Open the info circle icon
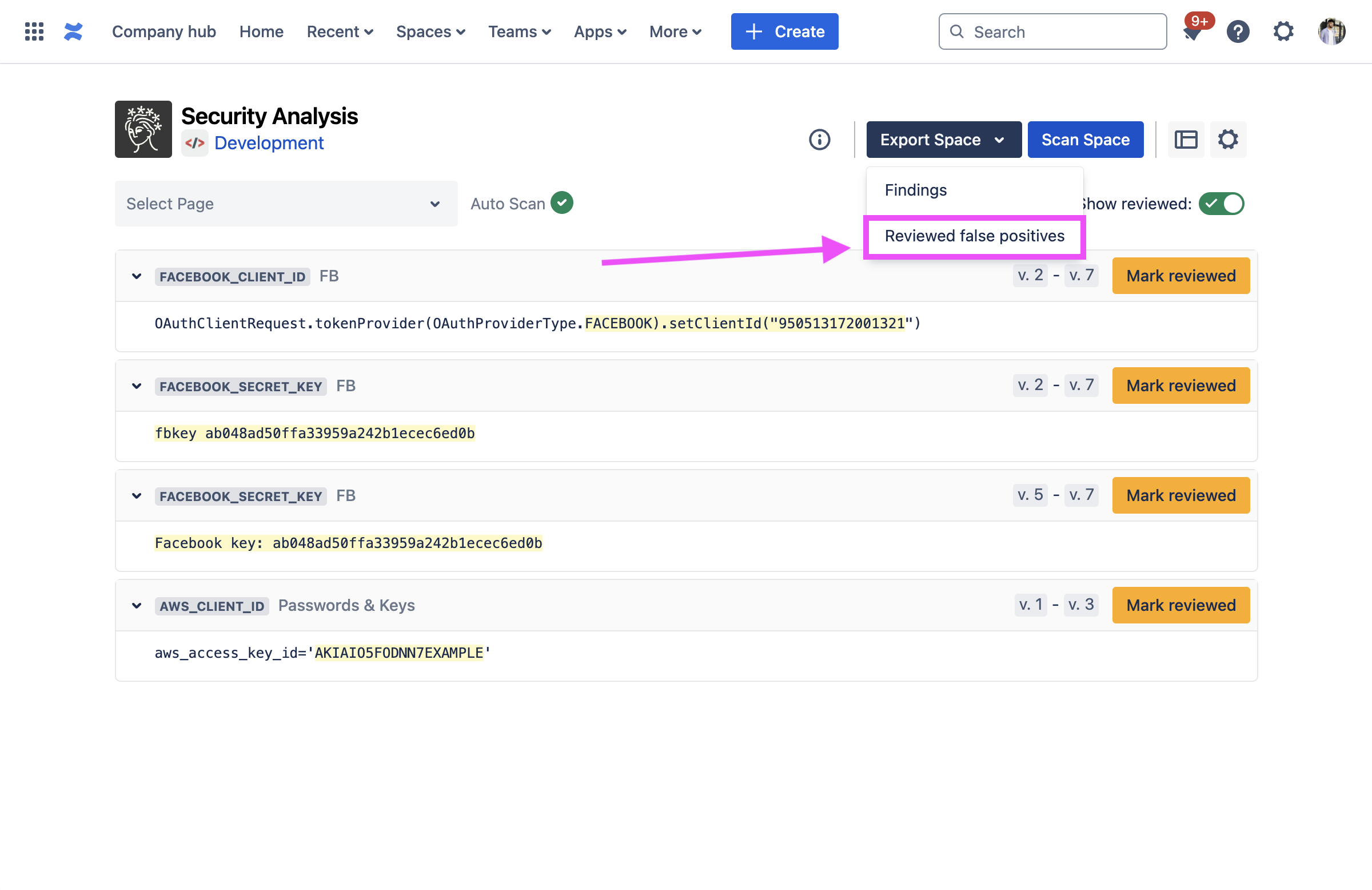 [x=819, y=140]
